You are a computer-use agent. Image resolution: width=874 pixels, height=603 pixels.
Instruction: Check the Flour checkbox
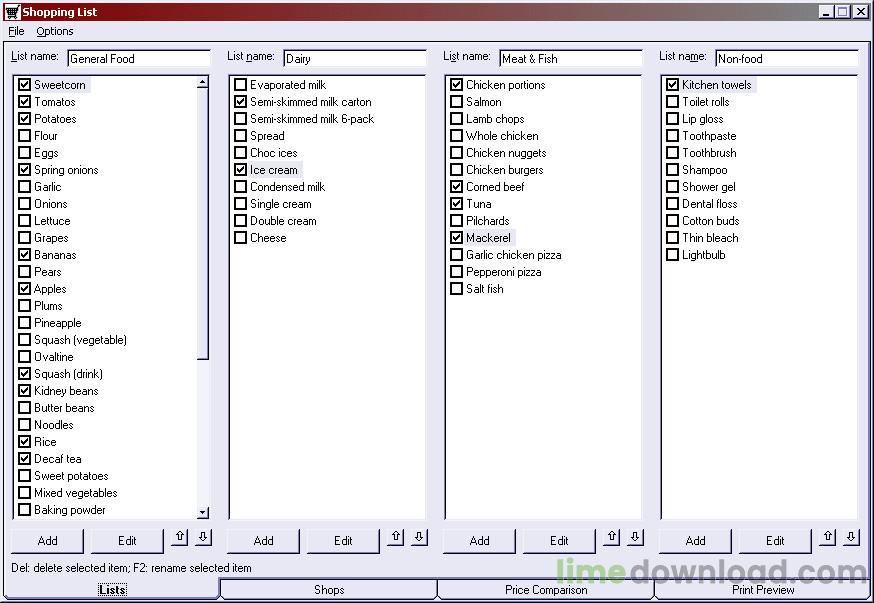coord(25,136)
